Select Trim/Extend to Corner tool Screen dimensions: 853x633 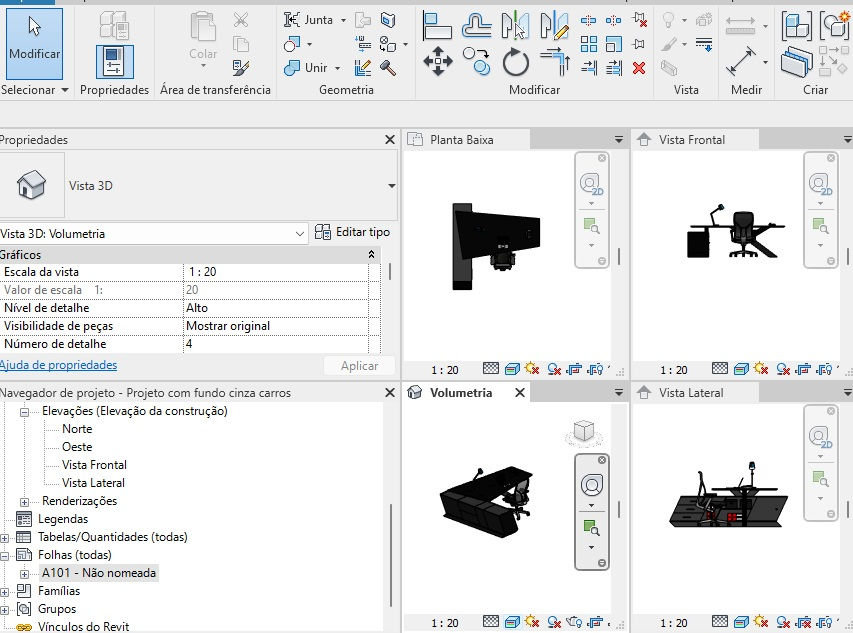(555, 61)
